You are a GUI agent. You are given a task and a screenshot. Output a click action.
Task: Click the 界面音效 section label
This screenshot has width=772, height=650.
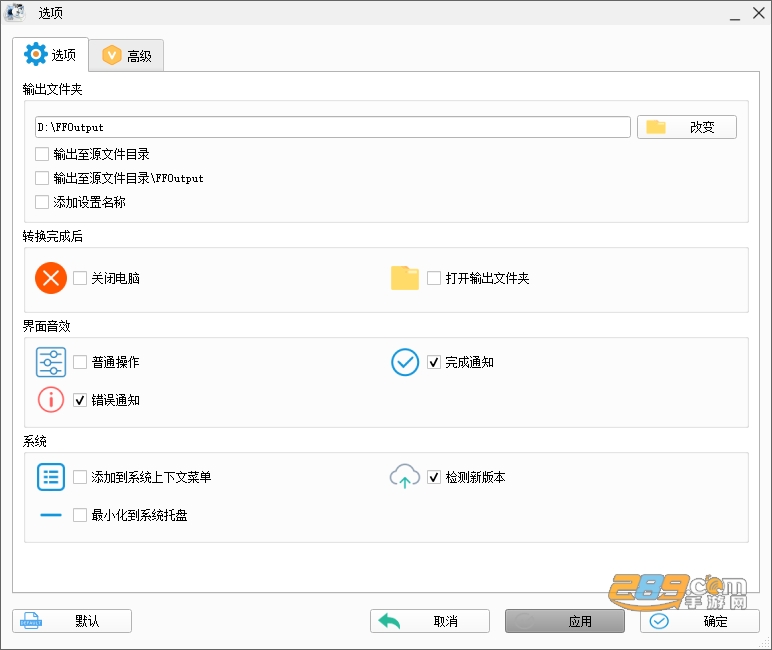tap(46, 326)
